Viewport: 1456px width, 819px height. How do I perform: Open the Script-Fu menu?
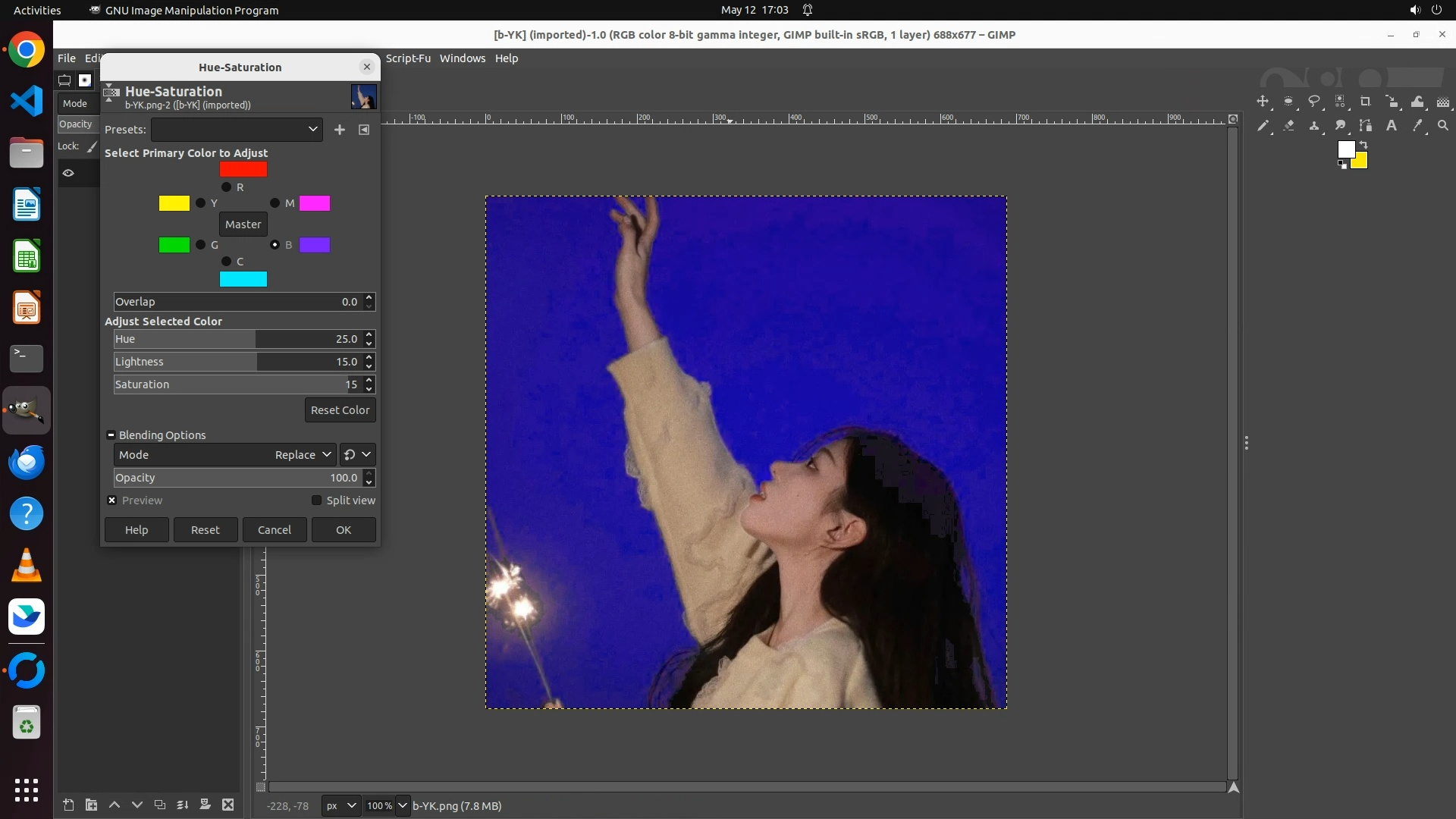(408, 58)
